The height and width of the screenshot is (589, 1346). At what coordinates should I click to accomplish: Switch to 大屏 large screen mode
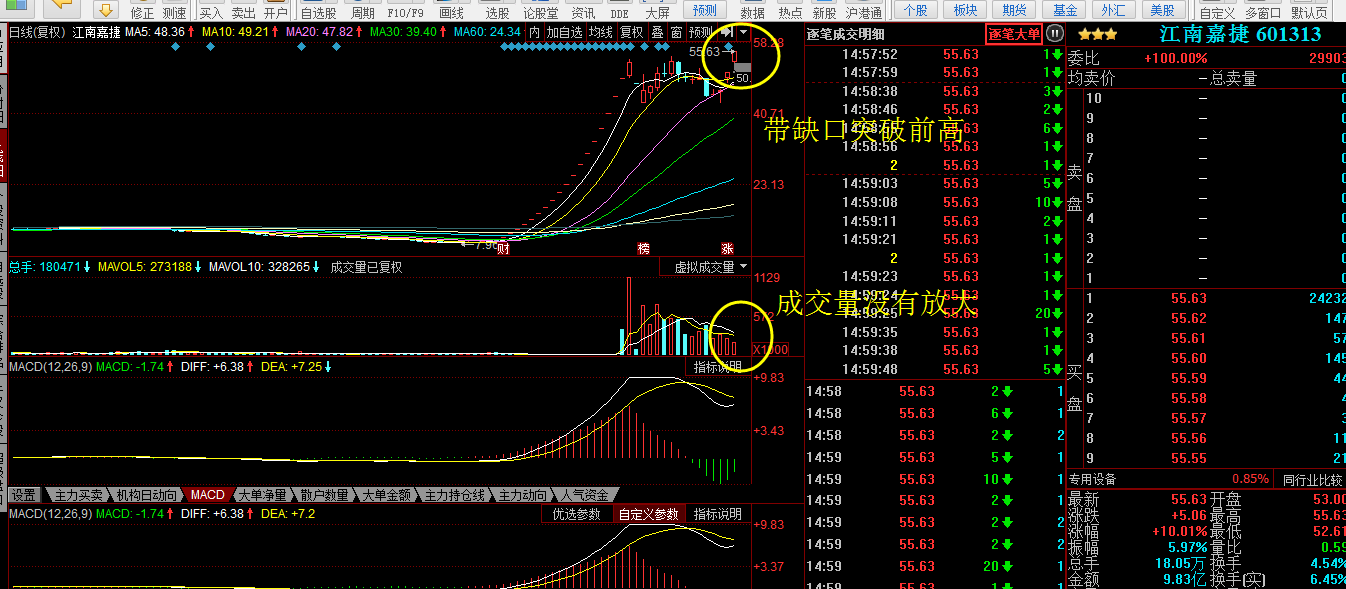657,13
